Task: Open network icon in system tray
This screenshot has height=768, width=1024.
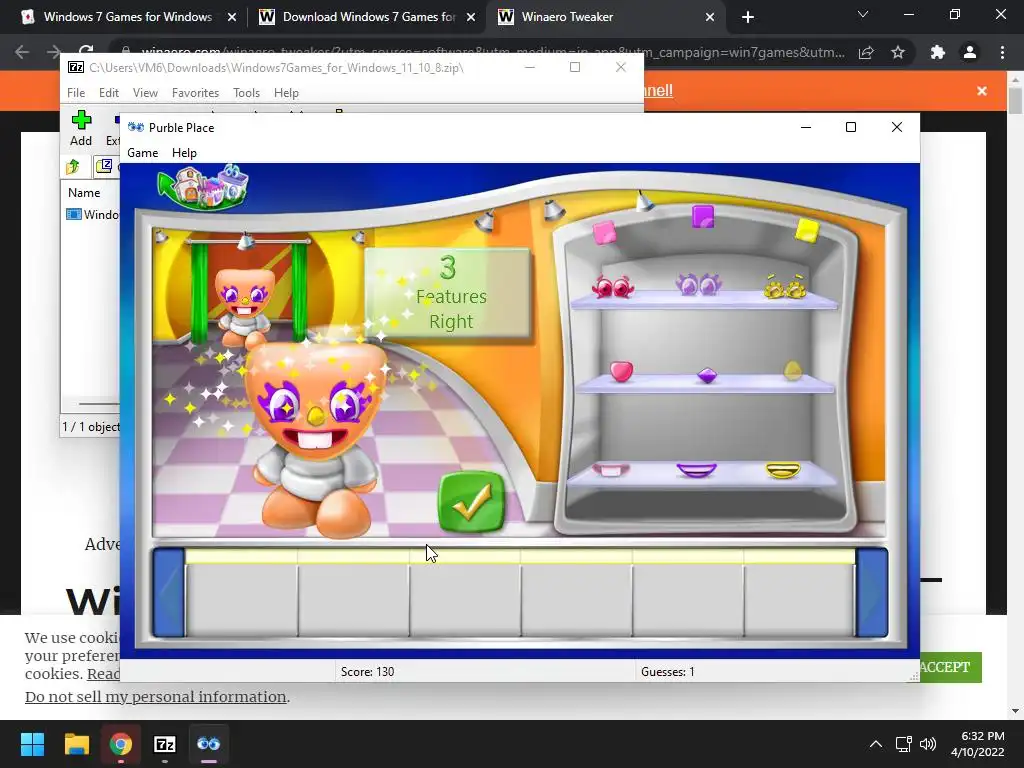Action: point(903,744)
